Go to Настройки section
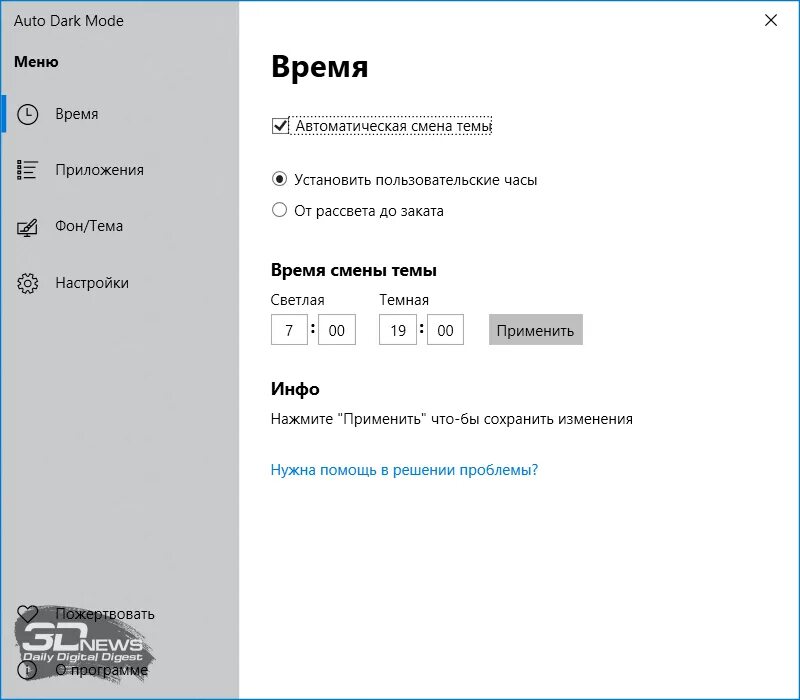 tap(120, 283)
